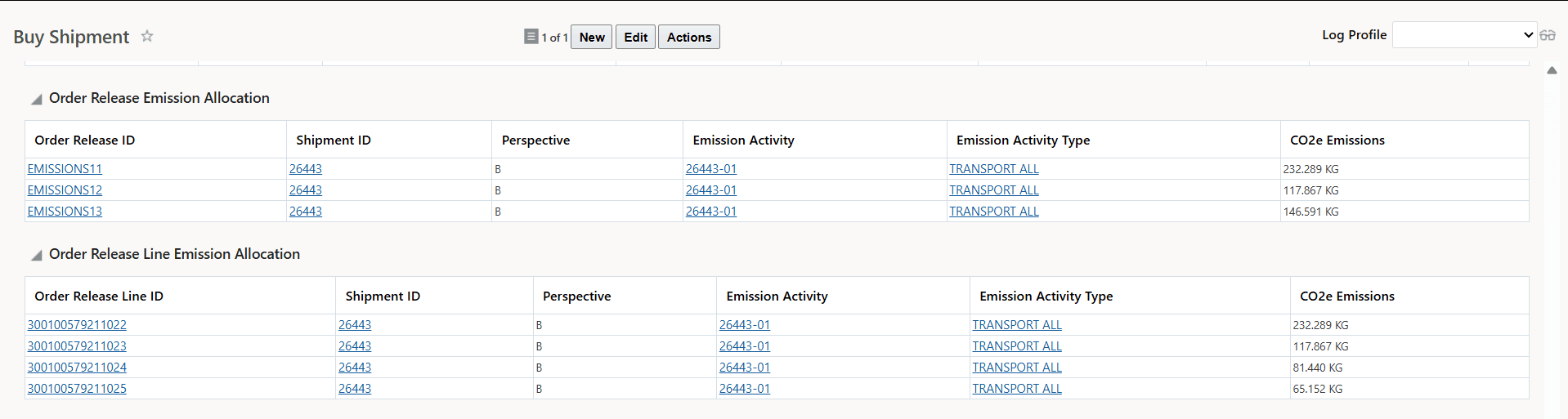Select the 65.152 KG emissions value
The width and height of the screenshot is (1568, 419).
1317,389
